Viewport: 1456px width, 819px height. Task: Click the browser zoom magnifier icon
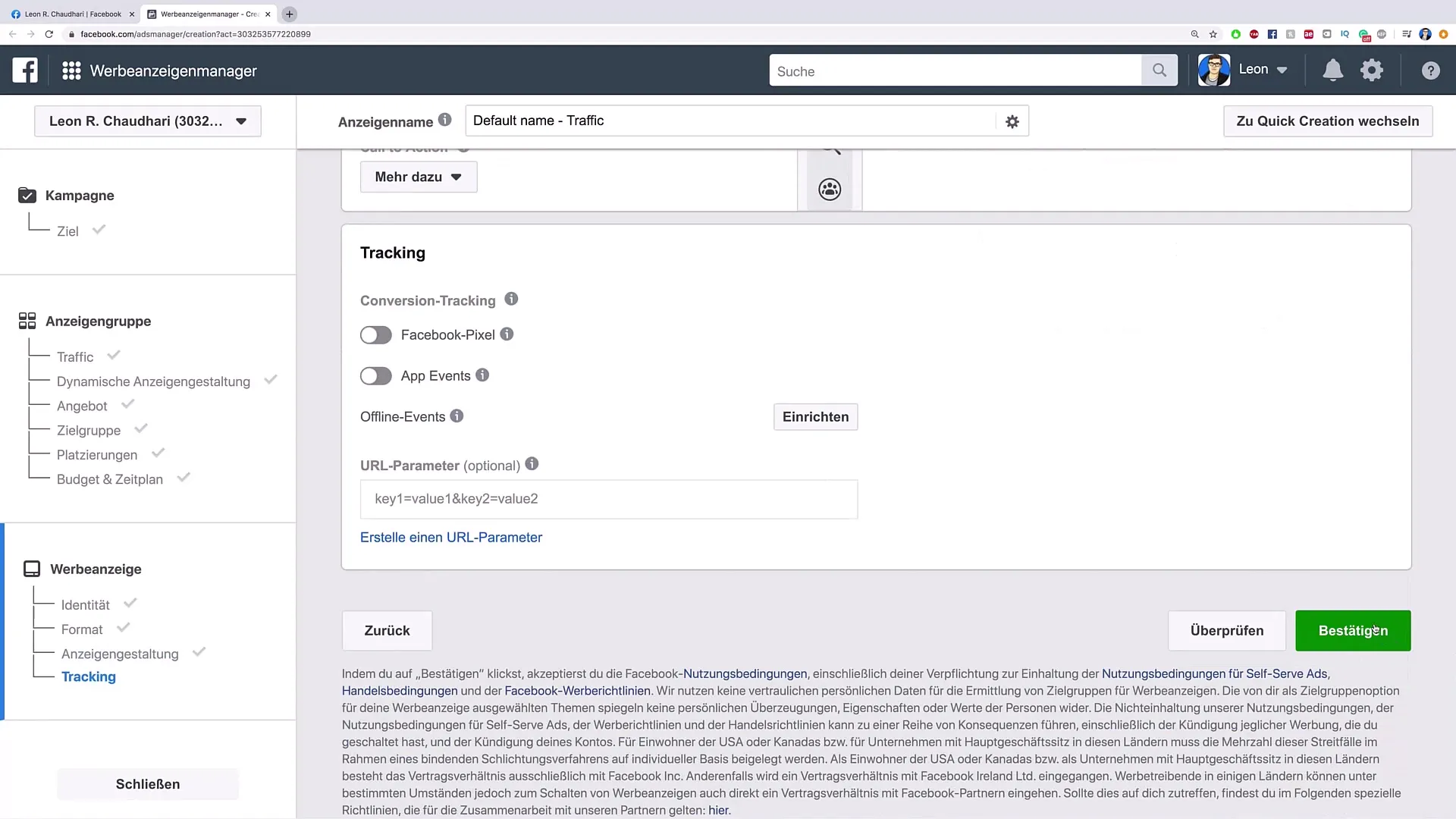point(1195,34)
